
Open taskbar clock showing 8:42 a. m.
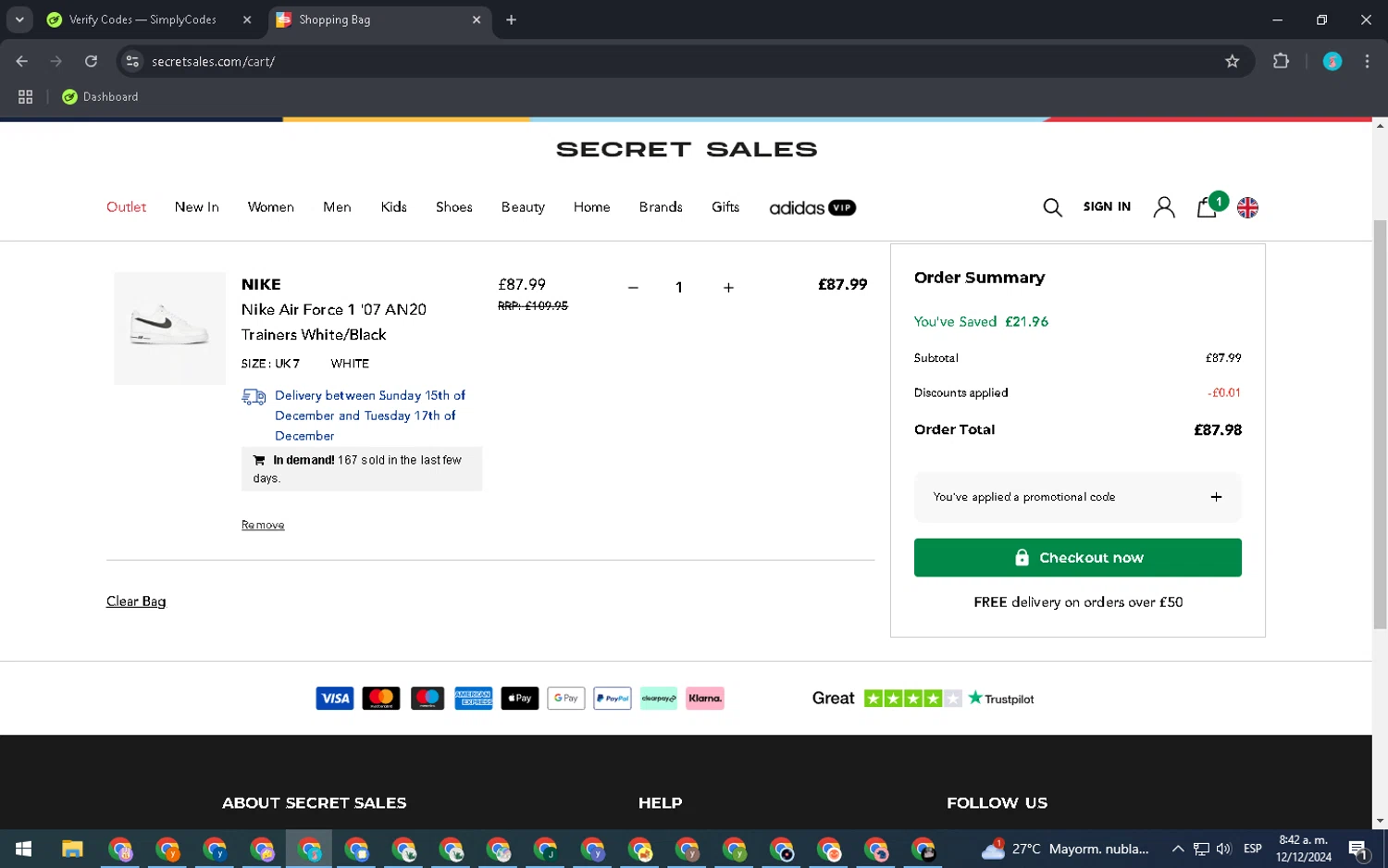pos(1303,849)
